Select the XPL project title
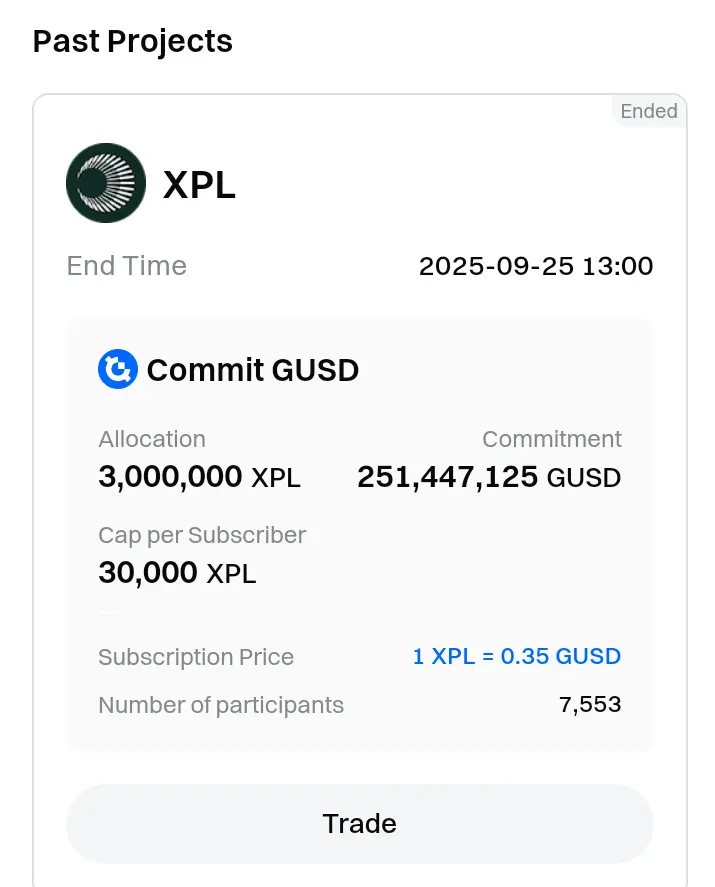 (199, 184)
